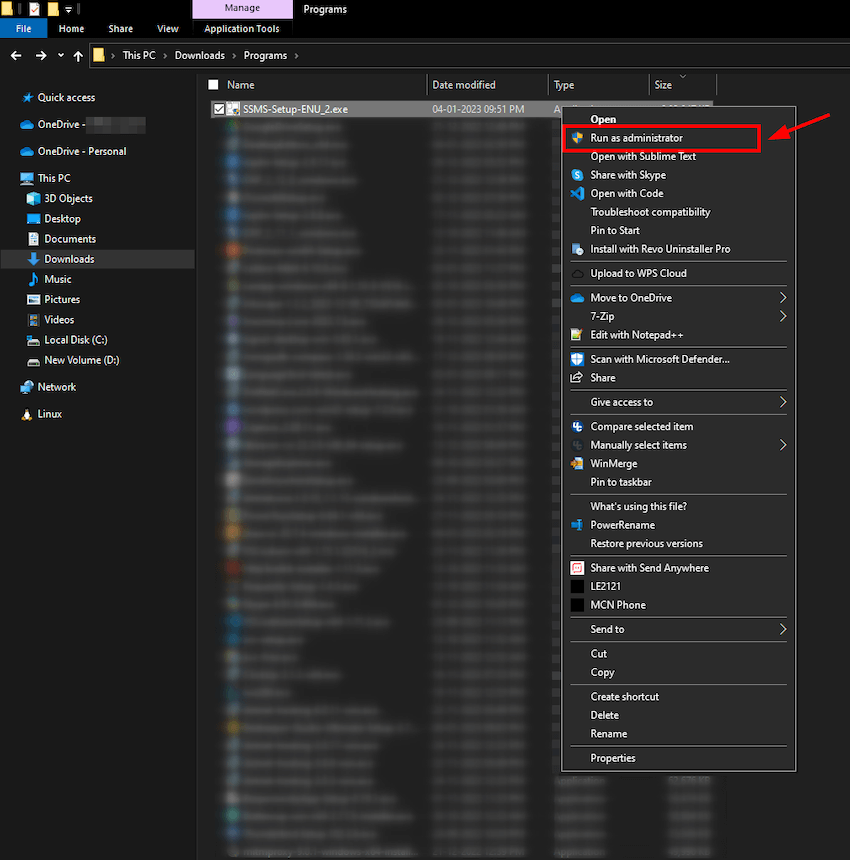The height and width of the screenshot is (860, 850).
Task: Open Properties from context menu
Action: coord(613,758)
